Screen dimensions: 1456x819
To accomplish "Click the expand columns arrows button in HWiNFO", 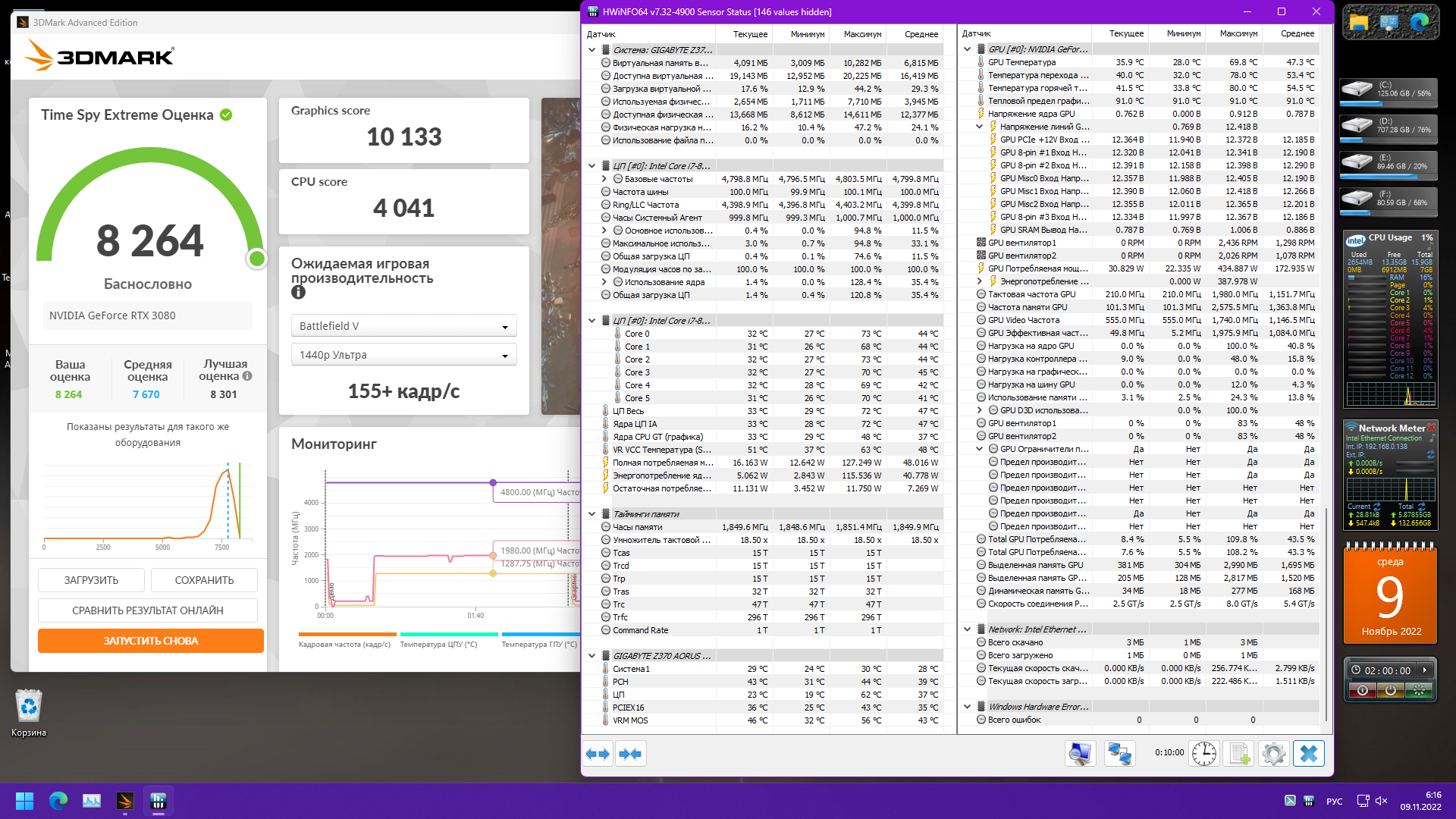I will click(598, 754).
